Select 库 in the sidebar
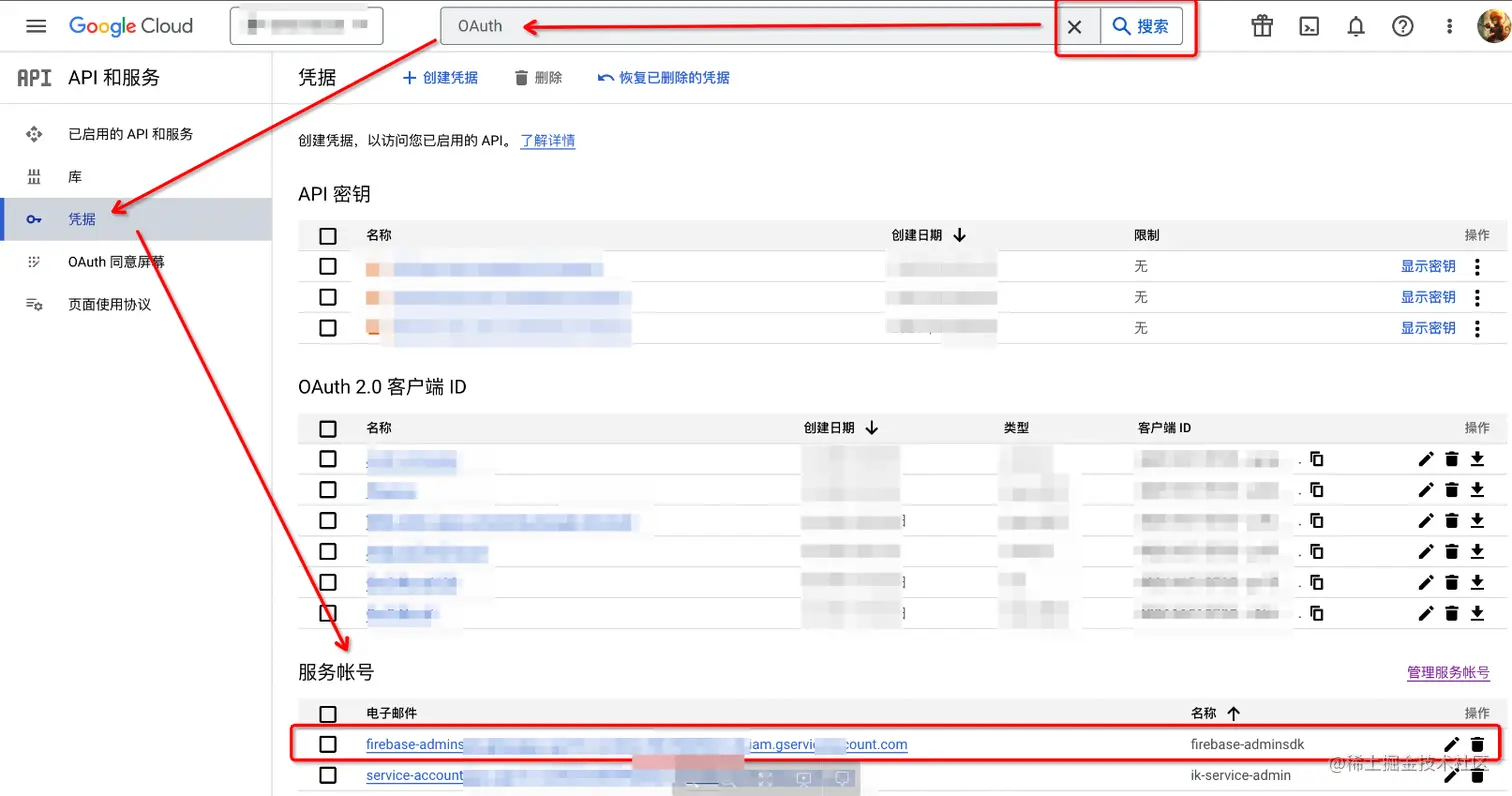 (x=136, y=177)
